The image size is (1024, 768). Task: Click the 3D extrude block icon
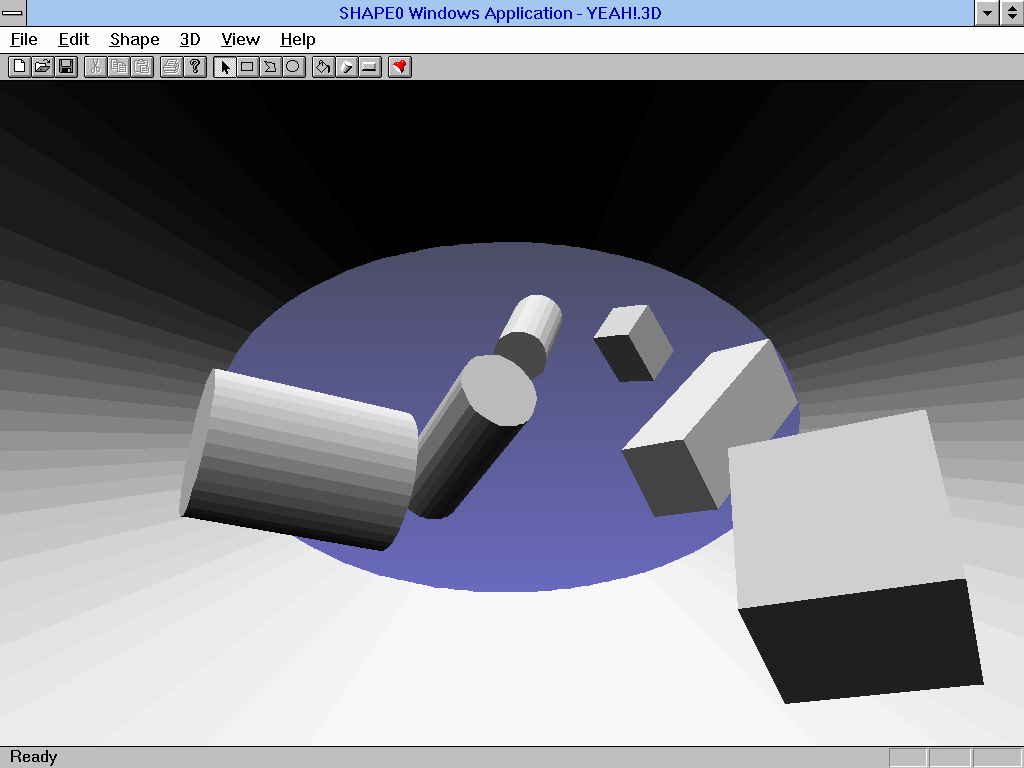[x=347, y=67]
